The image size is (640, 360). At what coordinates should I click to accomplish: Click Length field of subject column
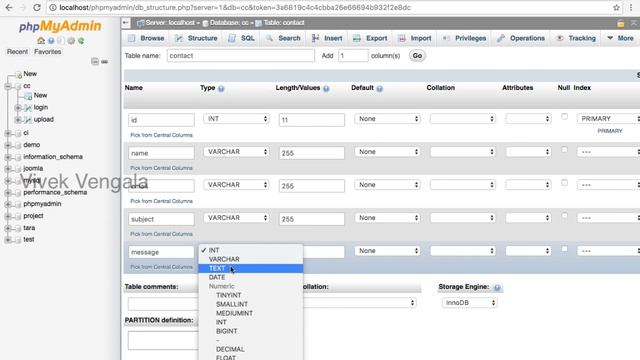pos(311,219)
